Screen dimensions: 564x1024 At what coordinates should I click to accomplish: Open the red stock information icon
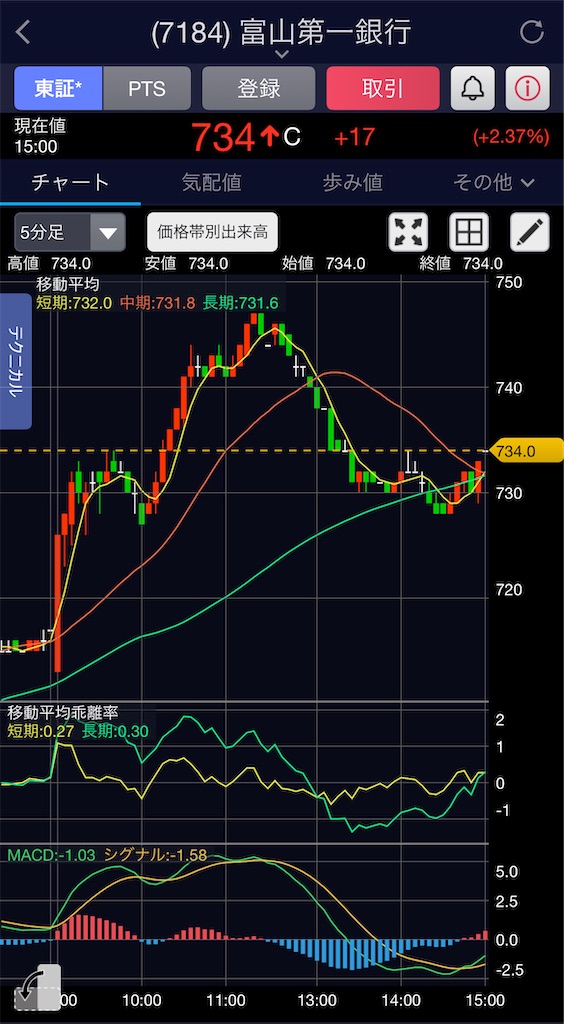click(527, 88)
